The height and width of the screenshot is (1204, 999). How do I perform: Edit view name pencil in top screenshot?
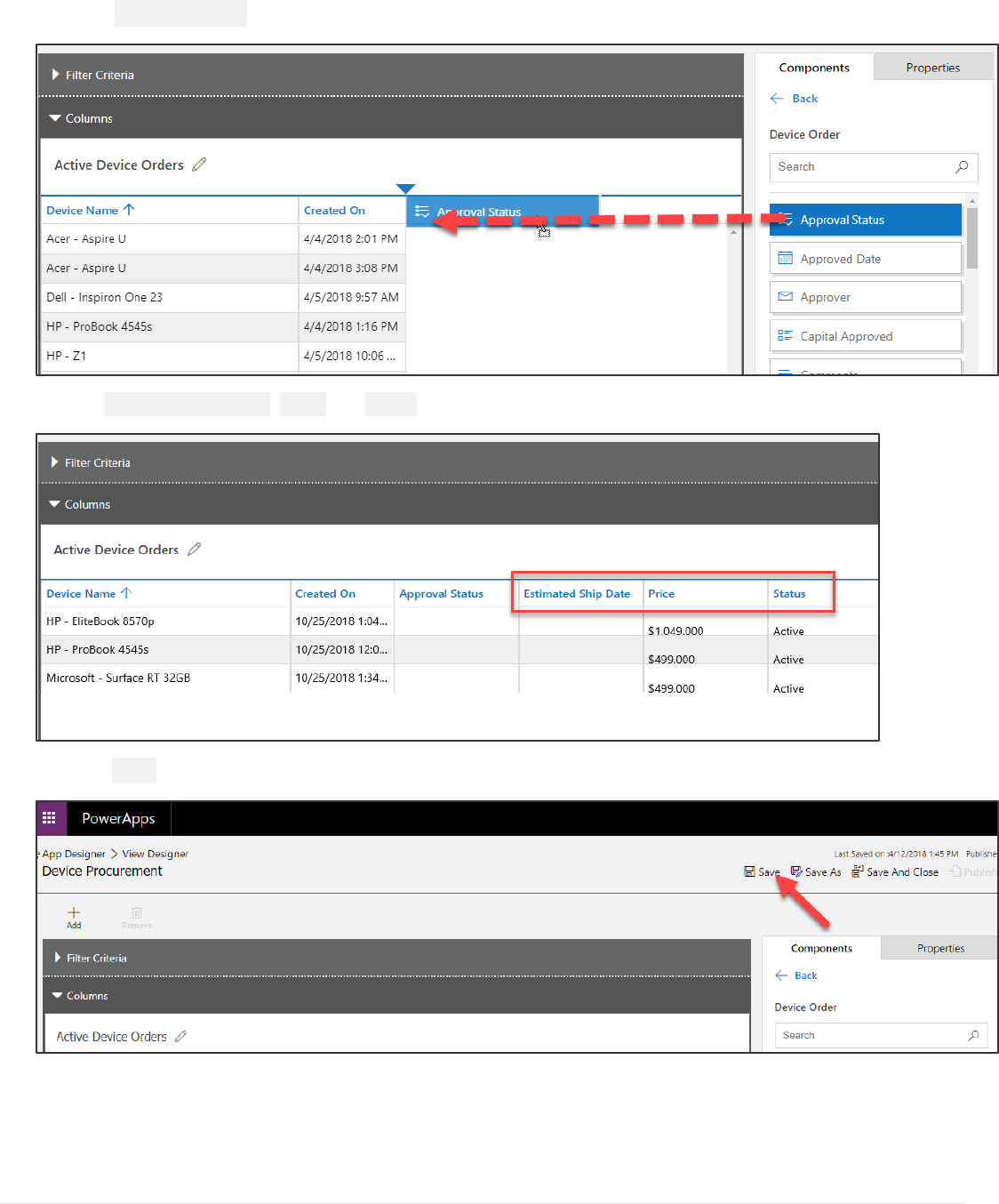click(199, 165)
